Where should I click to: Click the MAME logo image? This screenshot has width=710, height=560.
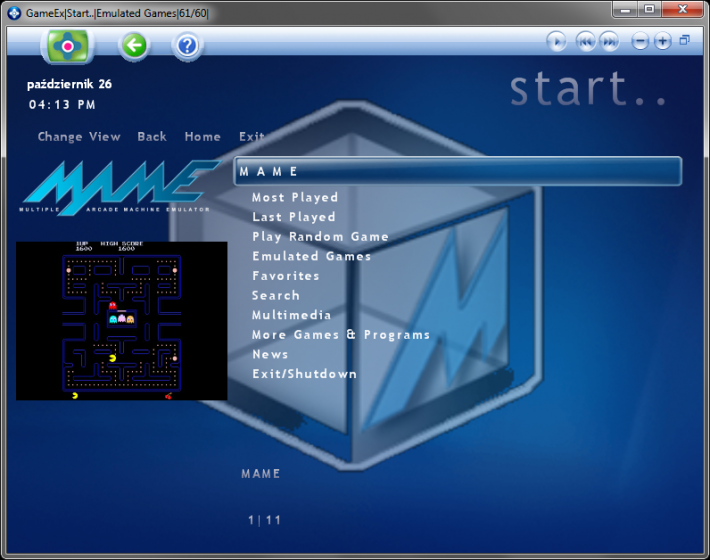pyautogui.click(x=119, y=187)
